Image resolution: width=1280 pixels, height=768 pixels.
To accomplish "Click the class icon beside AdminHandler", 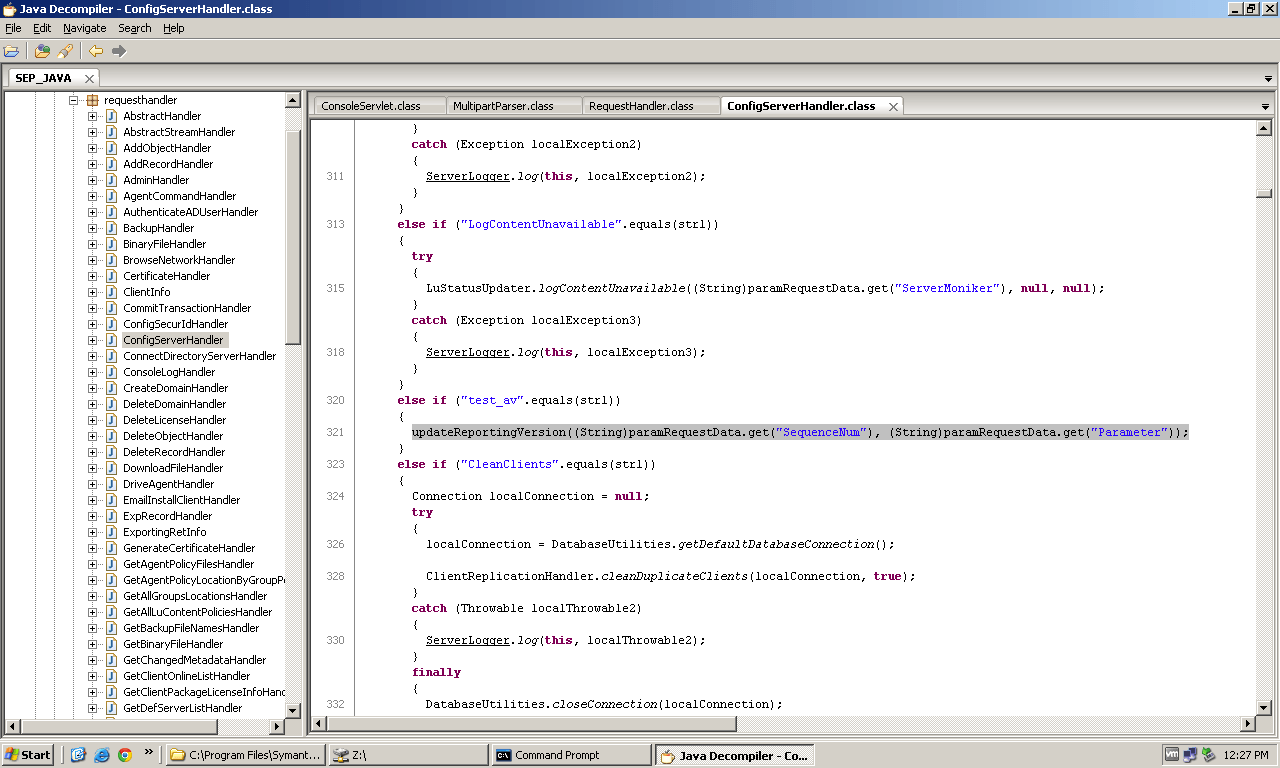I will tap(111, 180).
